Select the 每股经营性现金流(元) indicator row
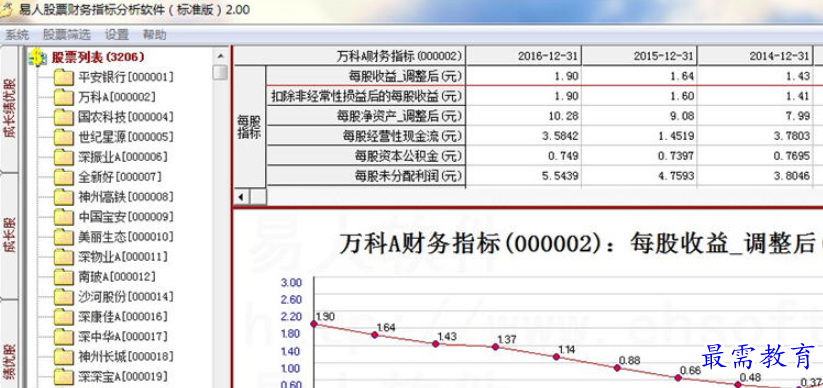The height and width of the screenshot is (388, 823). (366, 136)
